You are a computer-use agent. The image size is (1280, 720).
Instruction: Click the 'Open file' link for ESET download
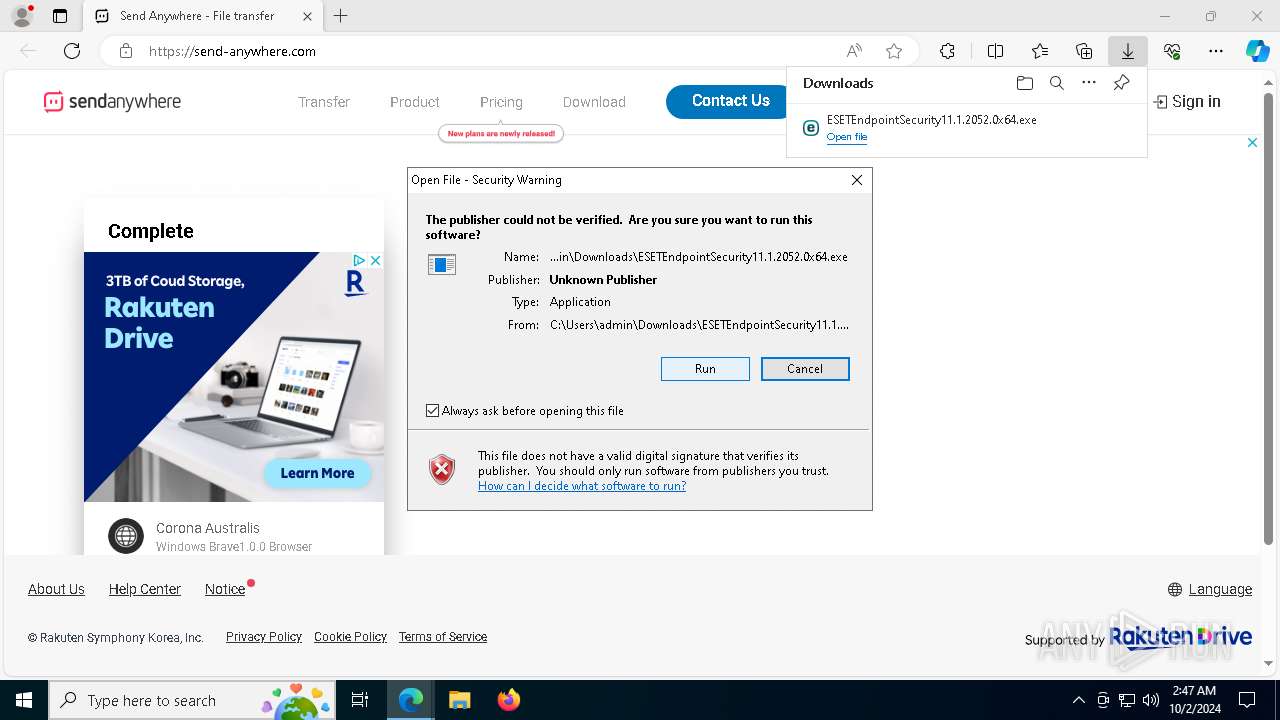[x=846, y=137]
